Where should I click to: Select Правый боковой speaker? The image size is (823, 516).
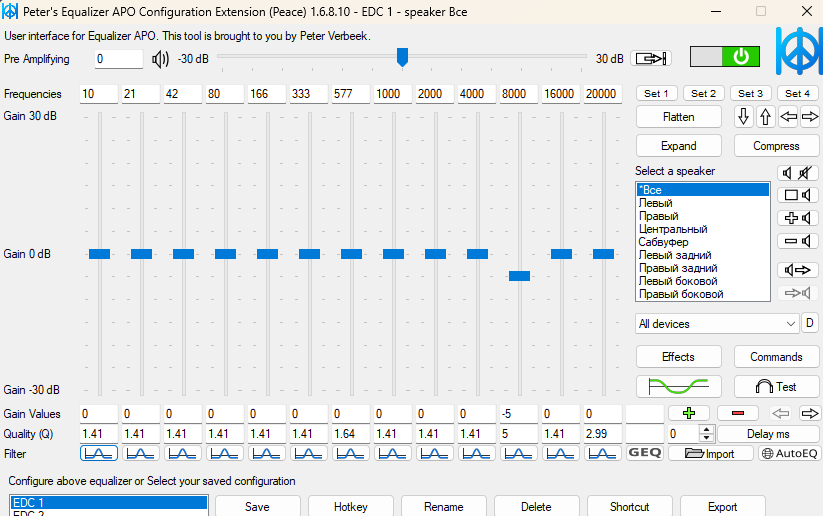681,294
